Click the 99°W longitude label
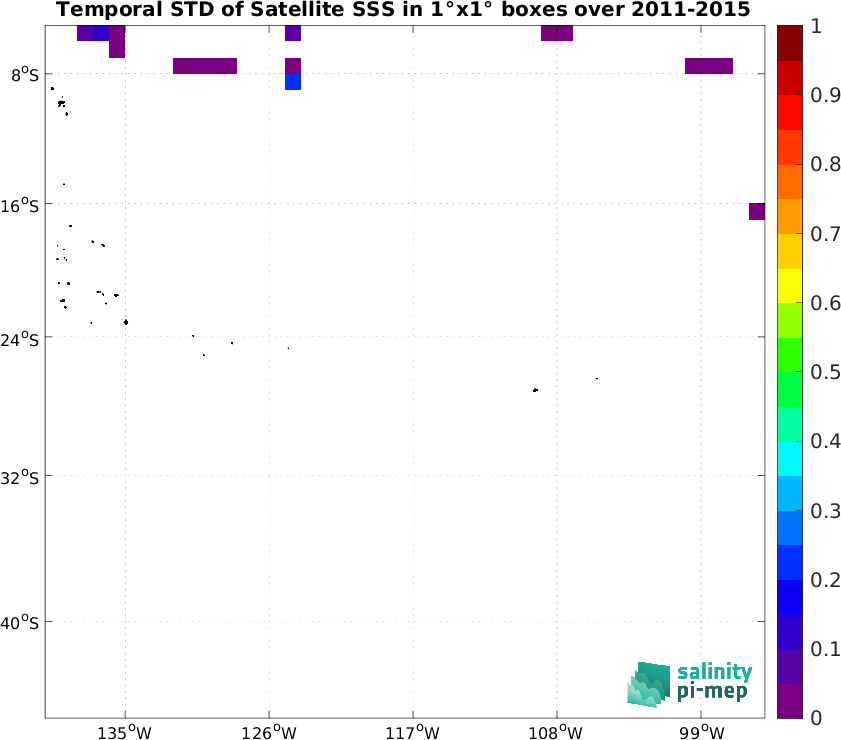841x740 pixels. (x=702, y=732)
